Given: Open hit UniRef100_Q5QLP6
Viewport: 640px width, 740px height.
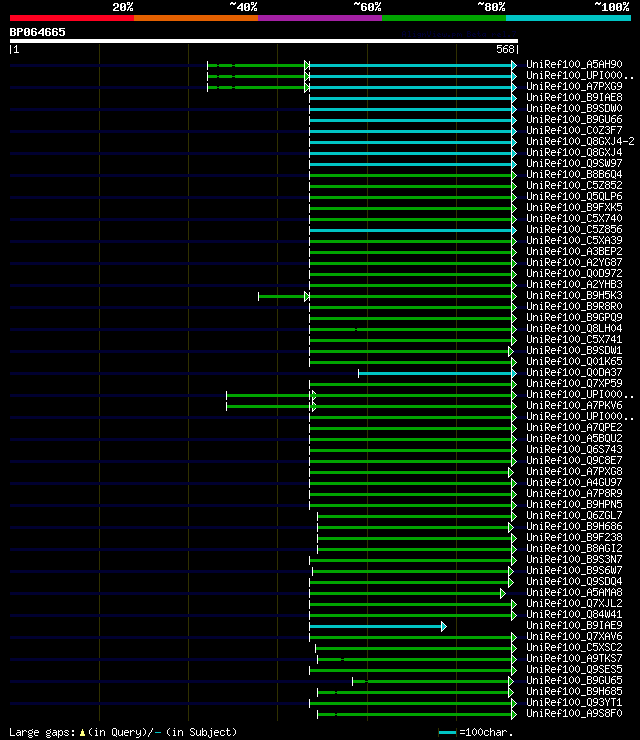Looking at the screenshot, I should [x=574, y=196].
